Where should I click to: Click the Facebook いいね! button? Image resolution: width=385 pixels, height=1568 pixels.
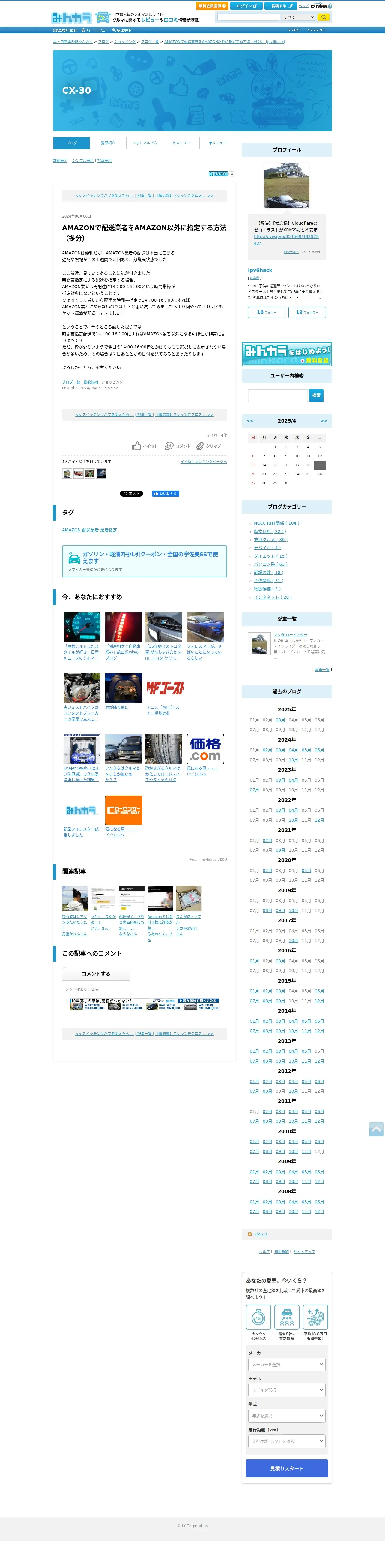pyautogui.click(x=166, y=494)
